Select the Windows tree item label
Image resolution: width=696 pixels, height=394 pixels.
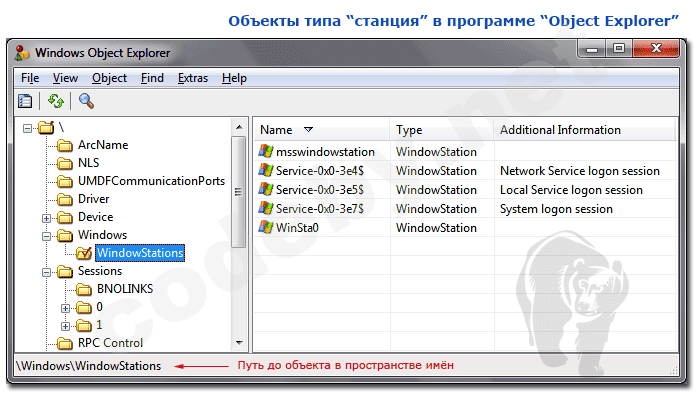pos(103,235)
